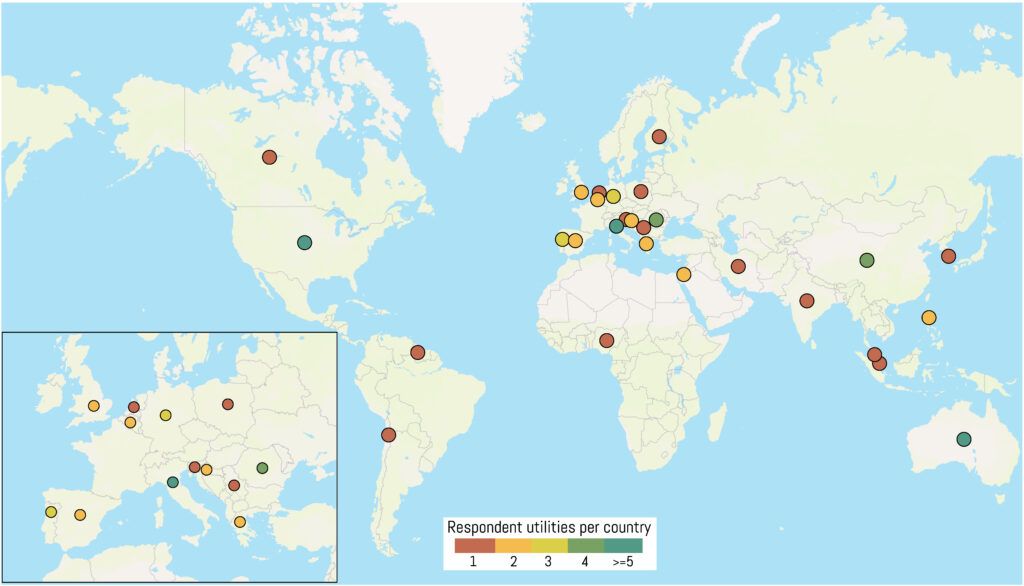
Task: Select the teal marker over the United States
Action: tap(304, 242)
